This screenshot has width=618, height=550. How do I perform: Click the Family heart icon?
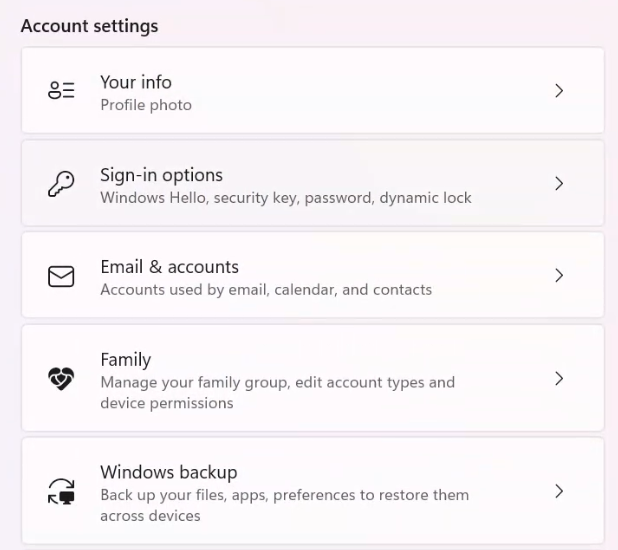point(61,378)
